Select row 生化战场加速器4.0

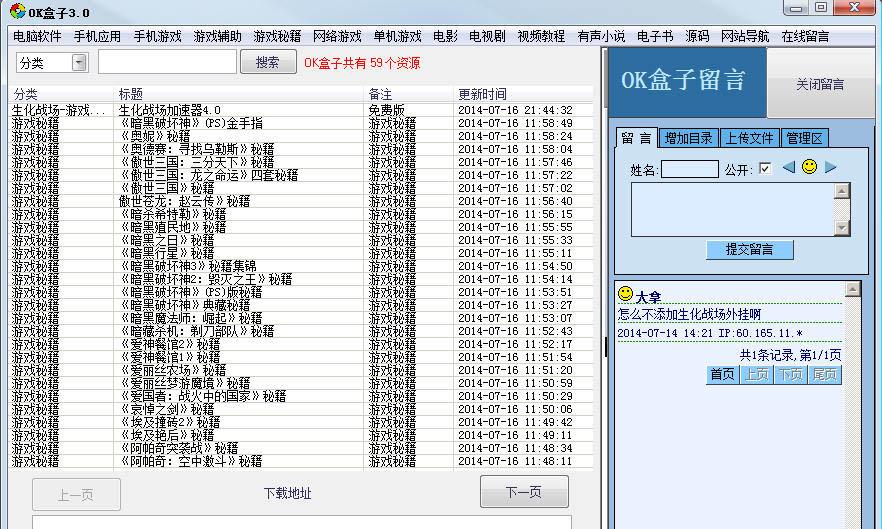click(x=301, y=110)
